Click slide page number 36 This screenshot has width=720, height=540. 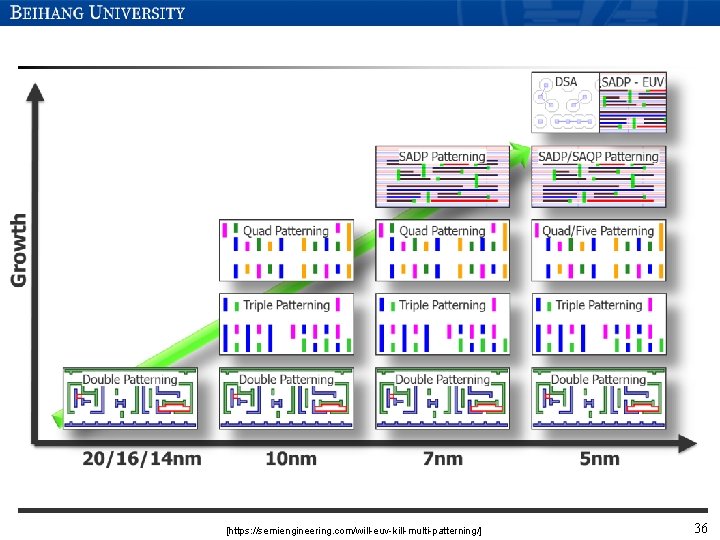coord(701,528)
